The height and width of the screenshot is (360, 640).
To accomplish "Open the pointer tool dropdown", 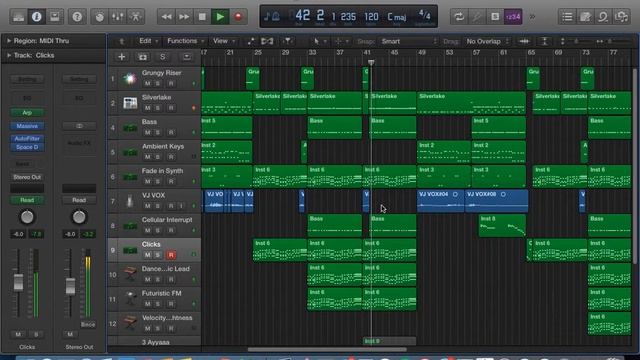I will (x=320, y=41).
